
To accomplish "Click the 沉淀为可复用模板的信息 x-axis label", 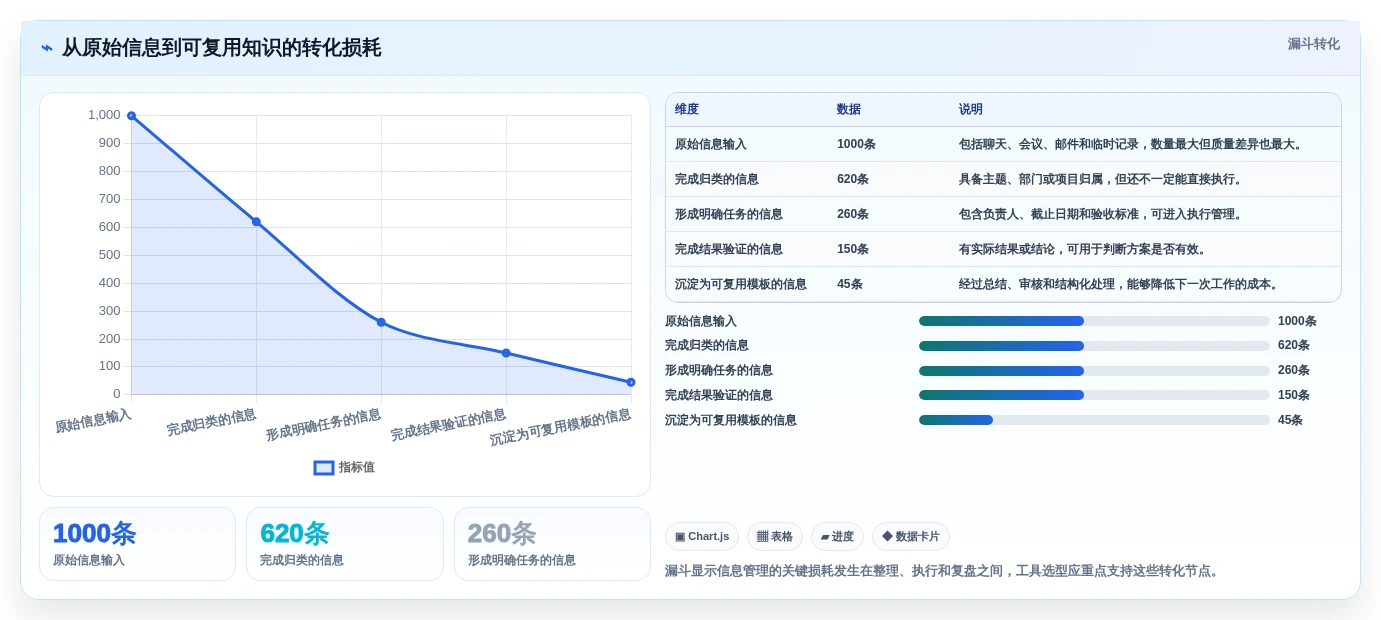I will [x=560, y=428].
